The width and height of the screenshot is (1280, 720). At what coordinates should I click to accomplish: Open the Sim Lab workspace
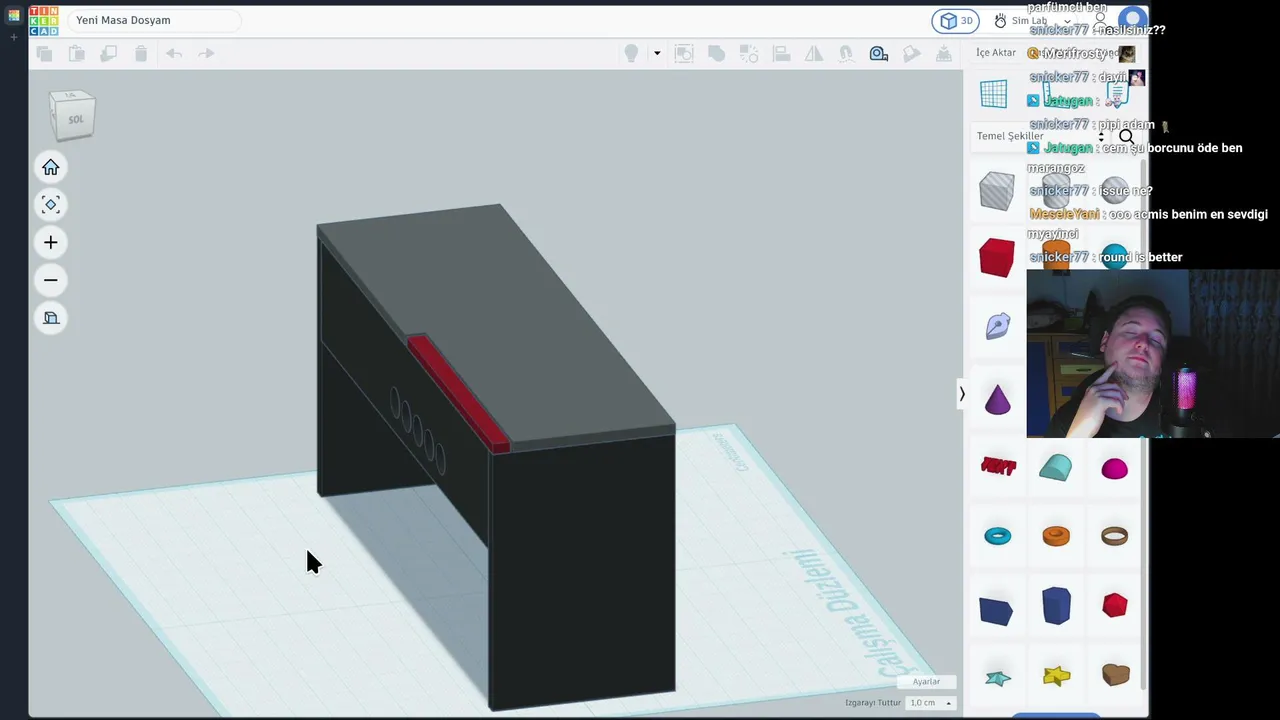(x=1021, y=21)
